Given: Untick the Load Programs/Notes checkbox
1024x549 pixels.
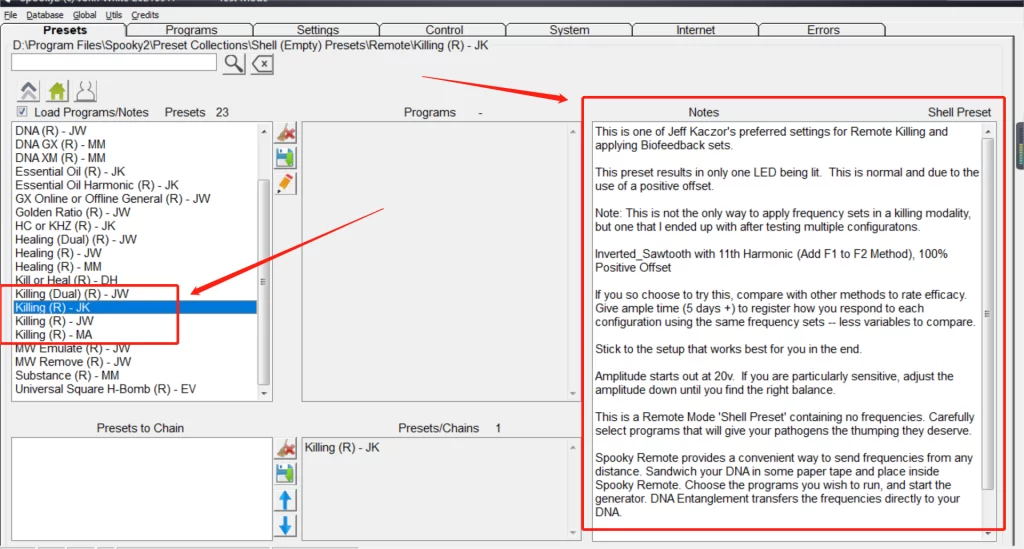Looking at the screenshot, I should (x=22, y=112).
